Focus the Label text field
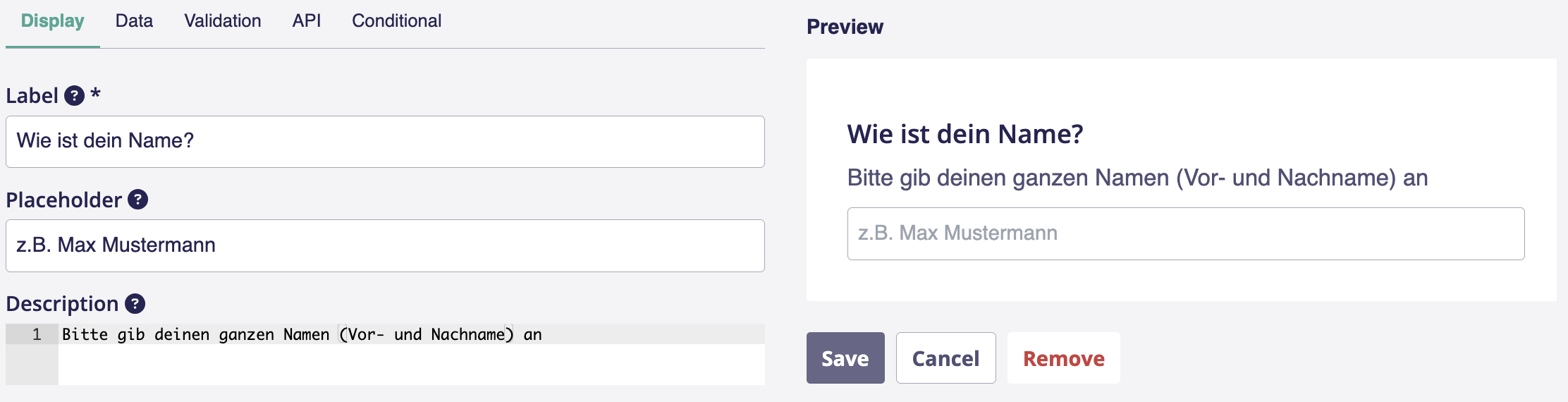The image size is (1568, 402). 385,142
